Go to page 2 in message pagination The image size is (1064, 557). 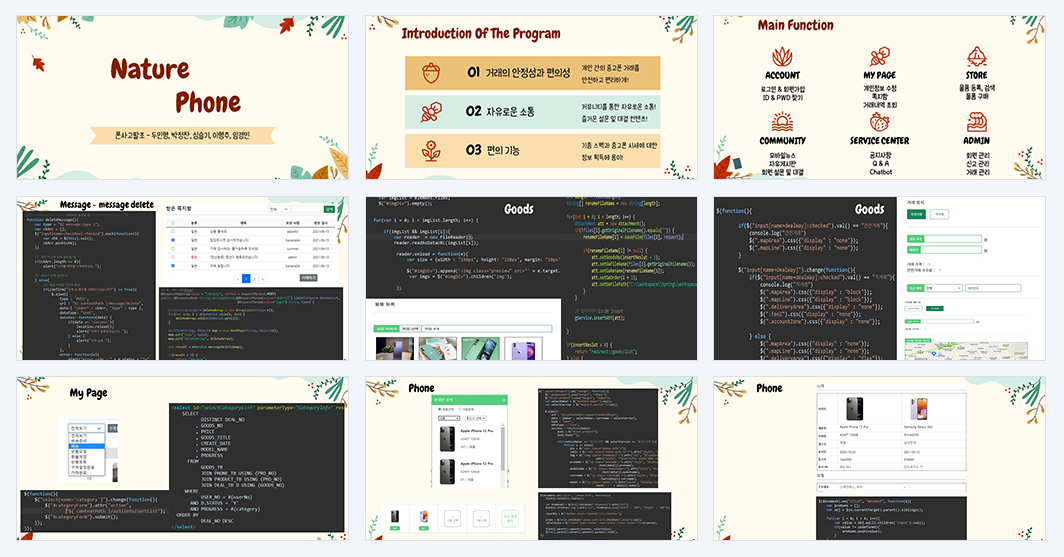tap(254, 279)
